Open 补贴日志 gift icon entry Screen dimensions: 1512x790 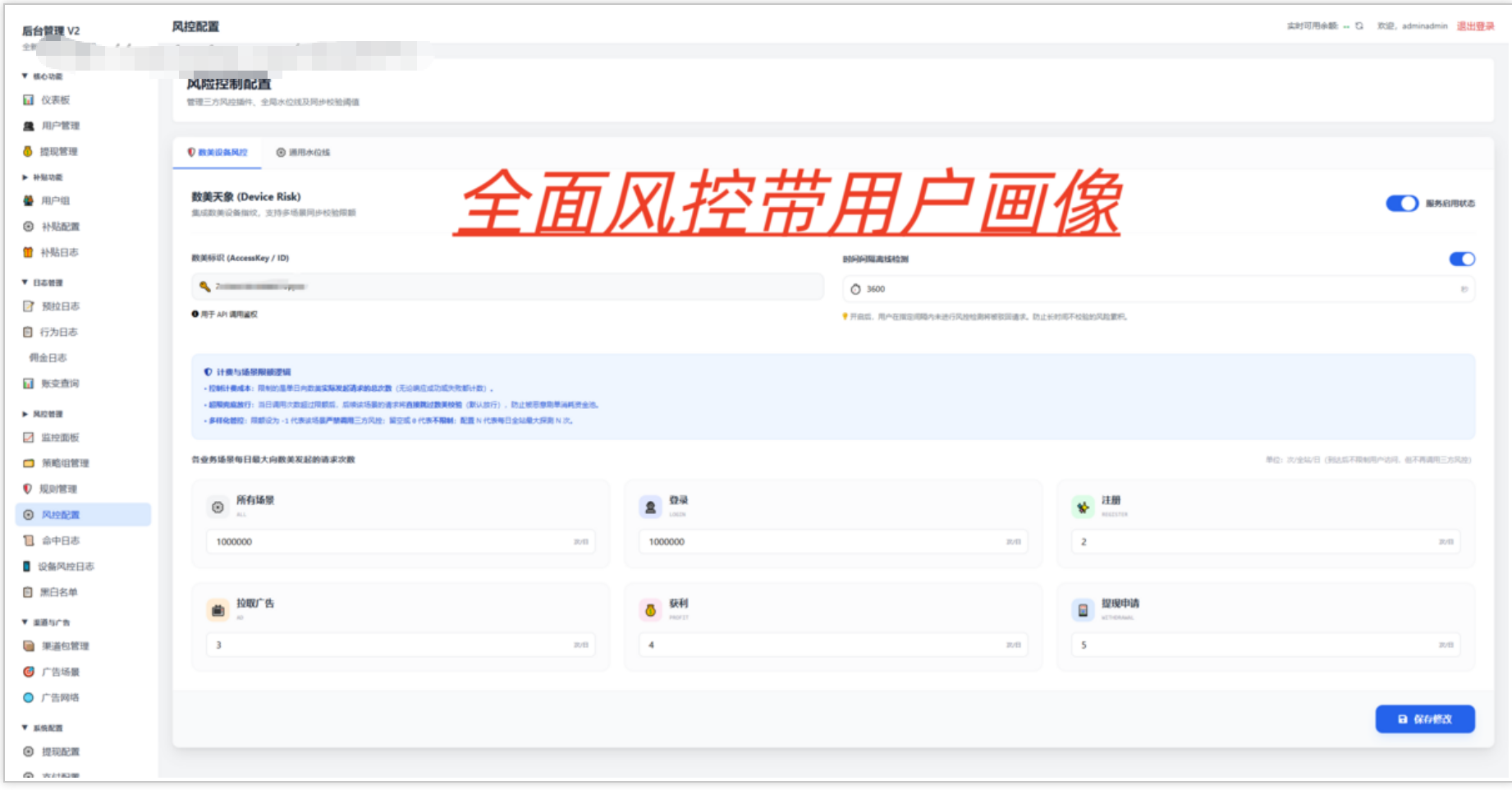[28, 252]
